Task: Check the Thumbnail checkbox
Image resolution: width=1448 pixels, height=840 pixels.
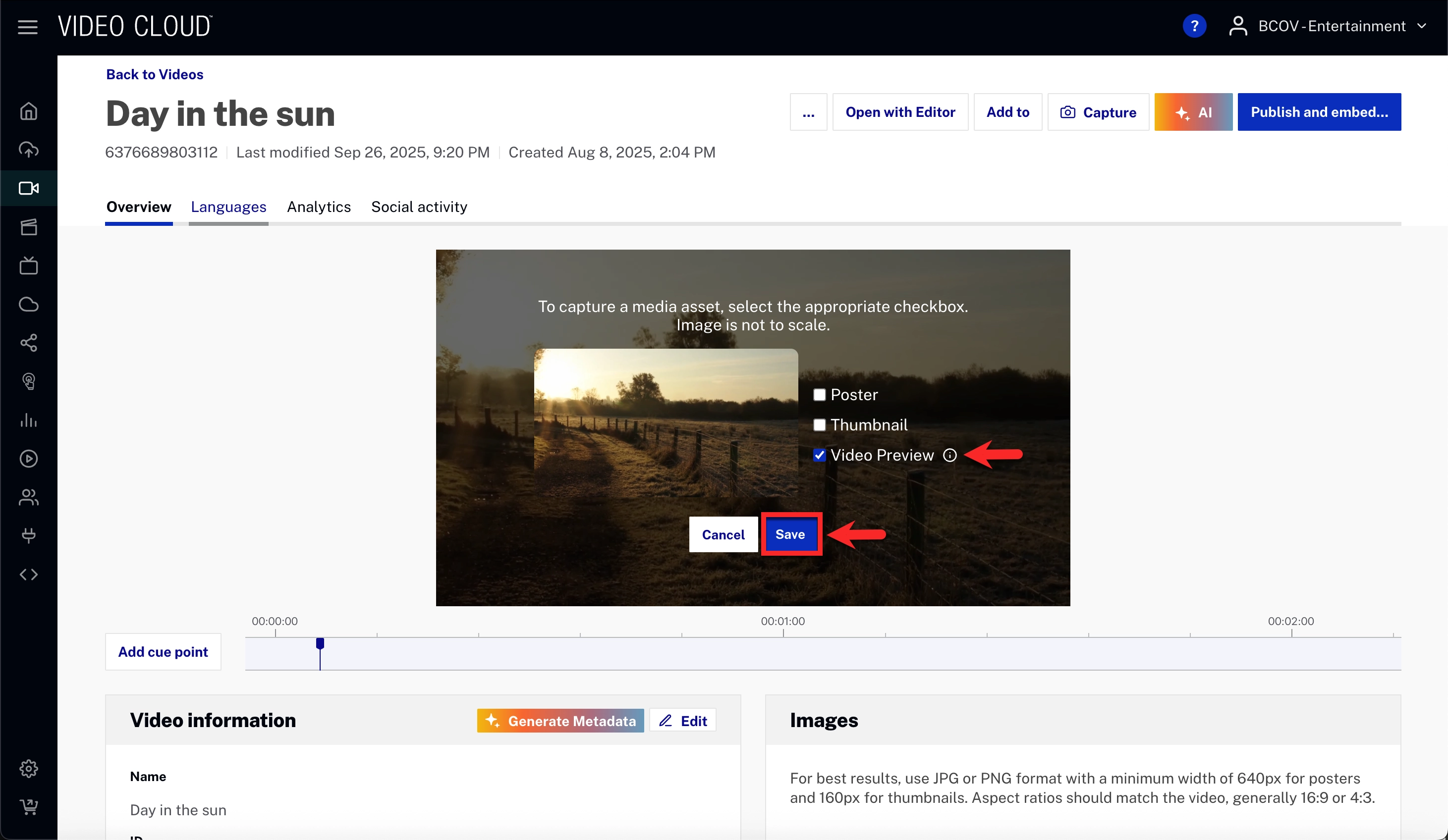Action: point(819,425)
